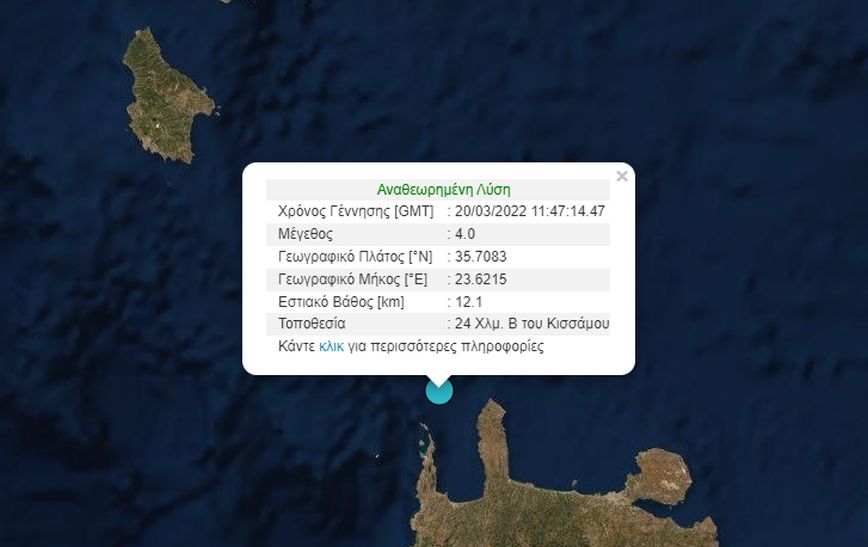Select the 'Αναθεωρημένη Λύση' green header
The height and width of the screenshot is (547, 868).
(443, 189)
